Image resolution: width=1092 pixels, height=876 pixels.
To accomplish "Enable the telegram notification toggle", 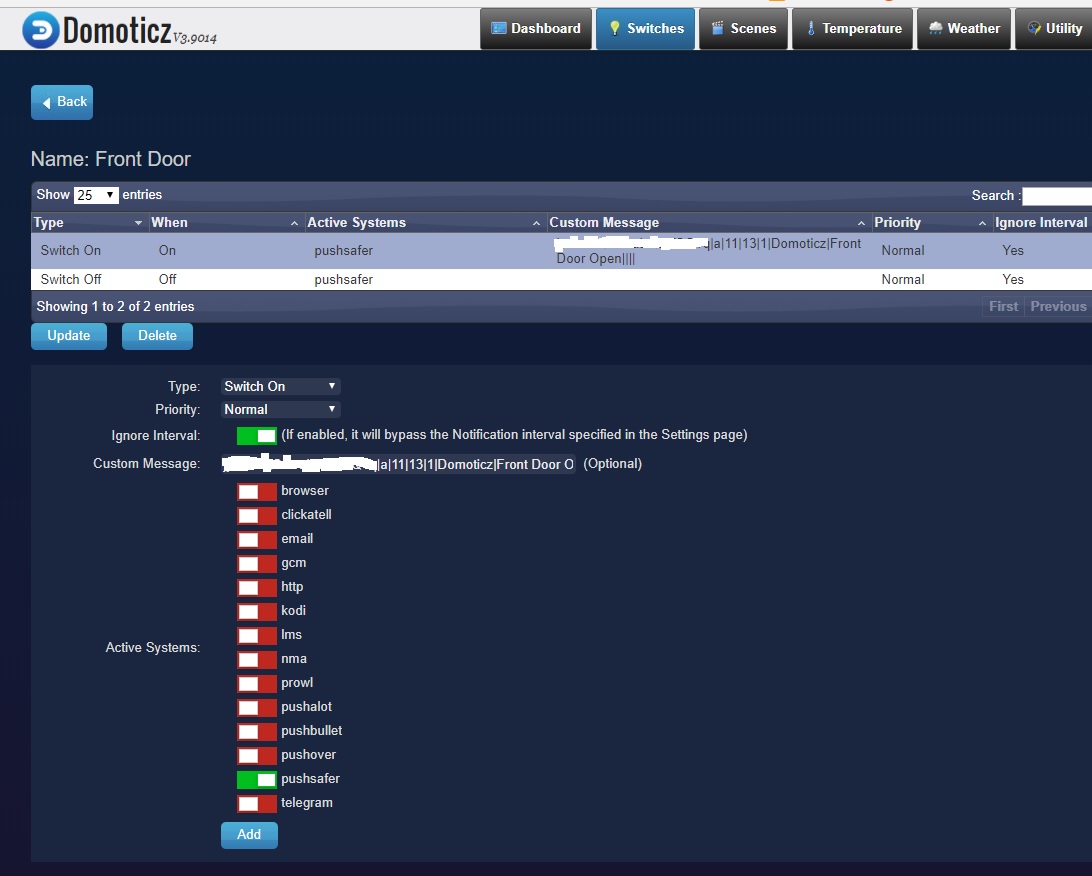I will click(256, 804).
